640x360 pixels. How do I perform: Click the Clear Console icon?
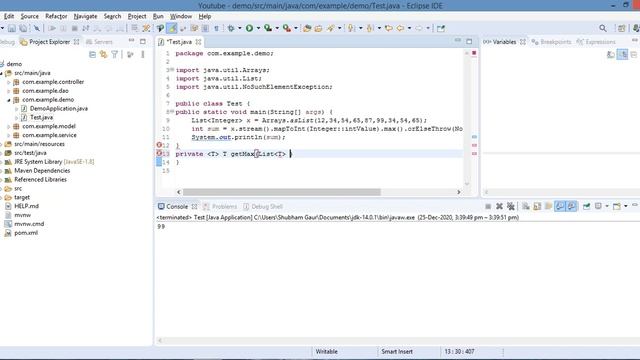pyautogui.click(x=526, y=207)
